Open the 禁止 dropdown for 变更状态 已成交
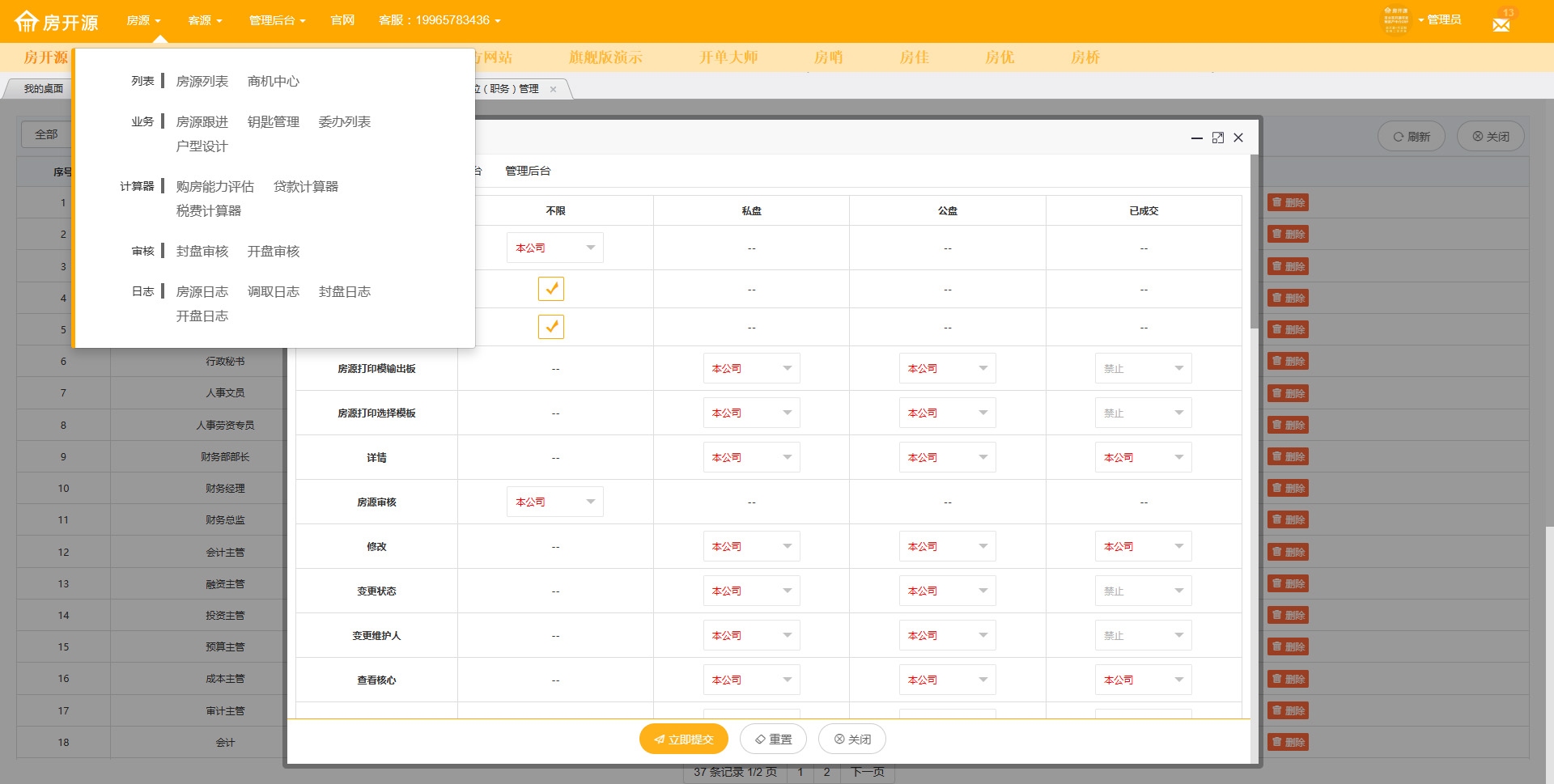The width and height of the screenshot is (1554, 784). [x=1143, y=591]
